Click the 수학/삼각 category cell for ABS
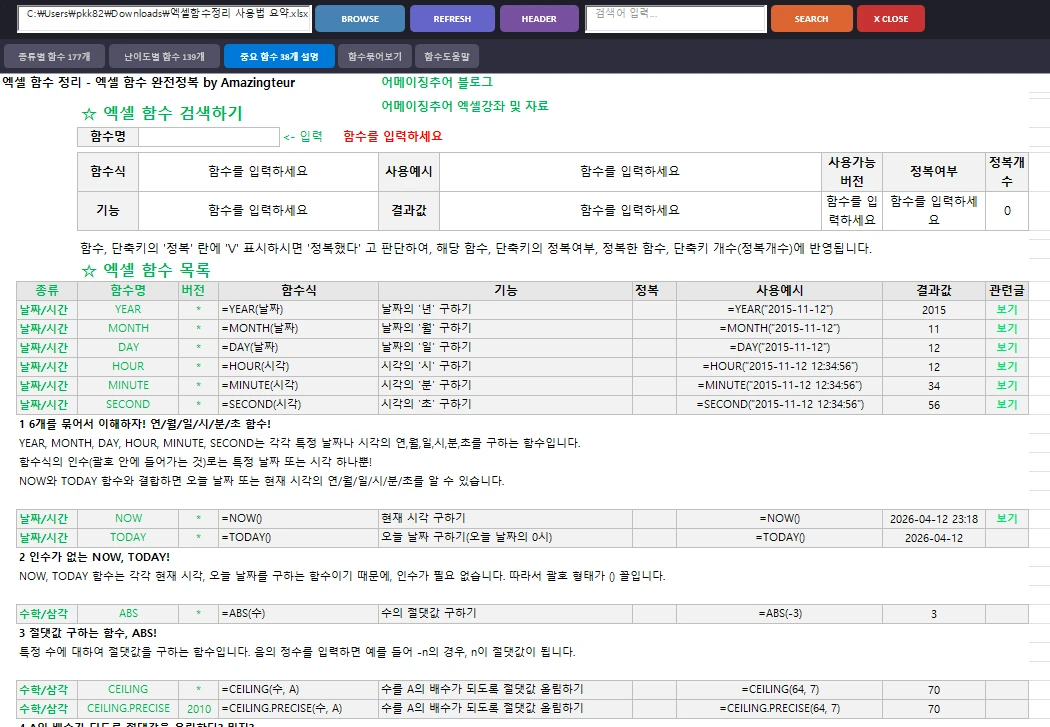This screenshot has height=727, width=1050. coord(47,613)
